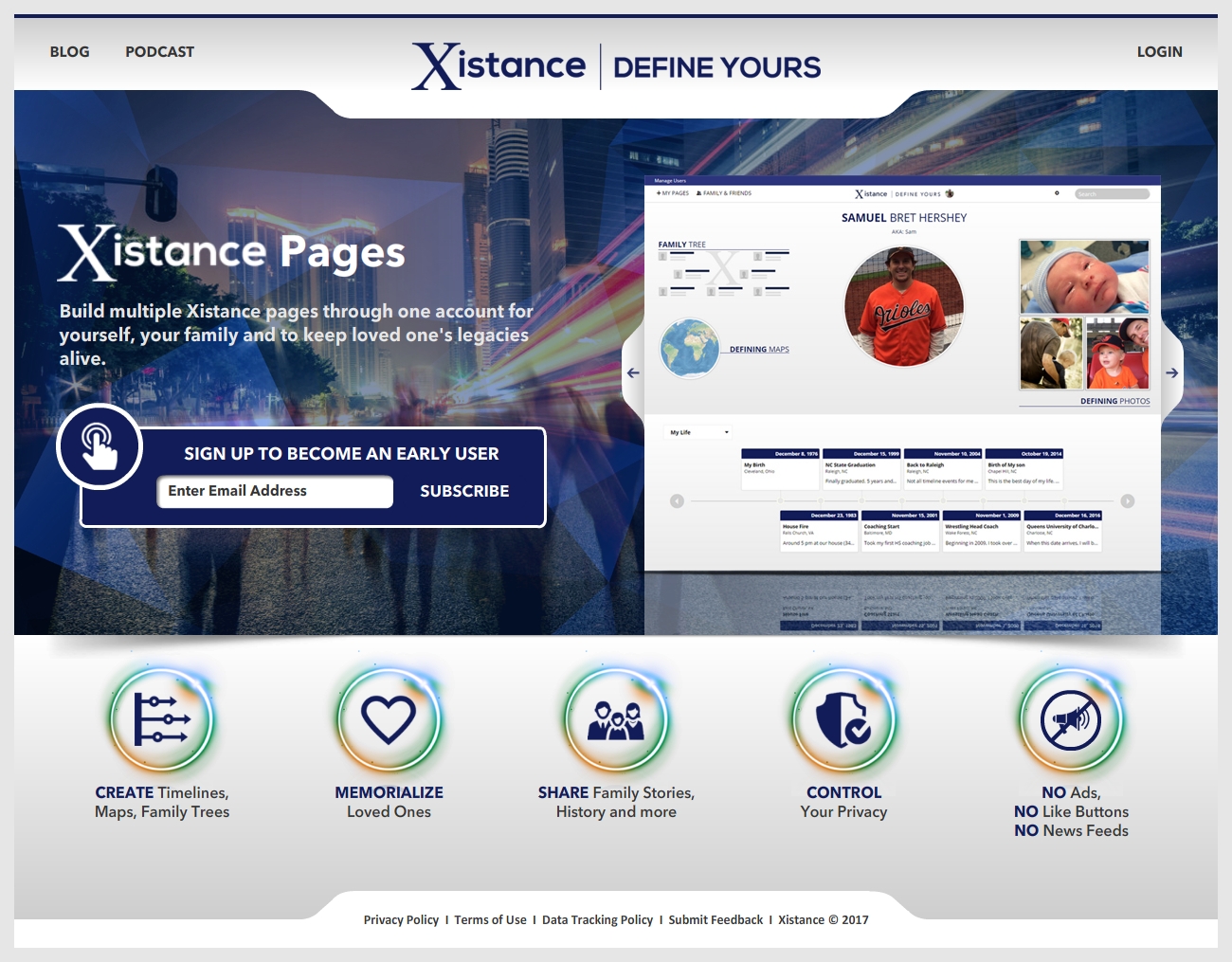Click the Xistance Pages hero heading
The image size is (1232, 962).
[231, 252]
